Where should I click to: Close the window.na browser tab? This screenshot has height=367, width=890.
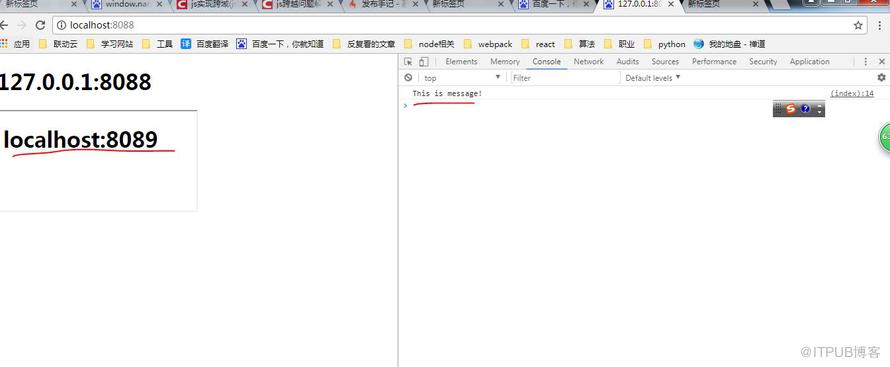coord(159,5)
